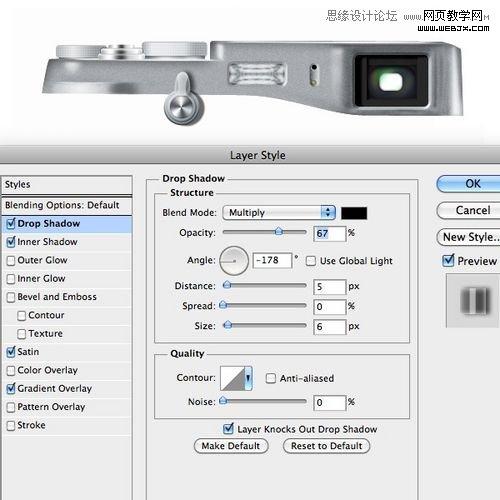Enable Color Overlay checkbox
This screenshot has width=500, height=500.
tap(11, 370)
